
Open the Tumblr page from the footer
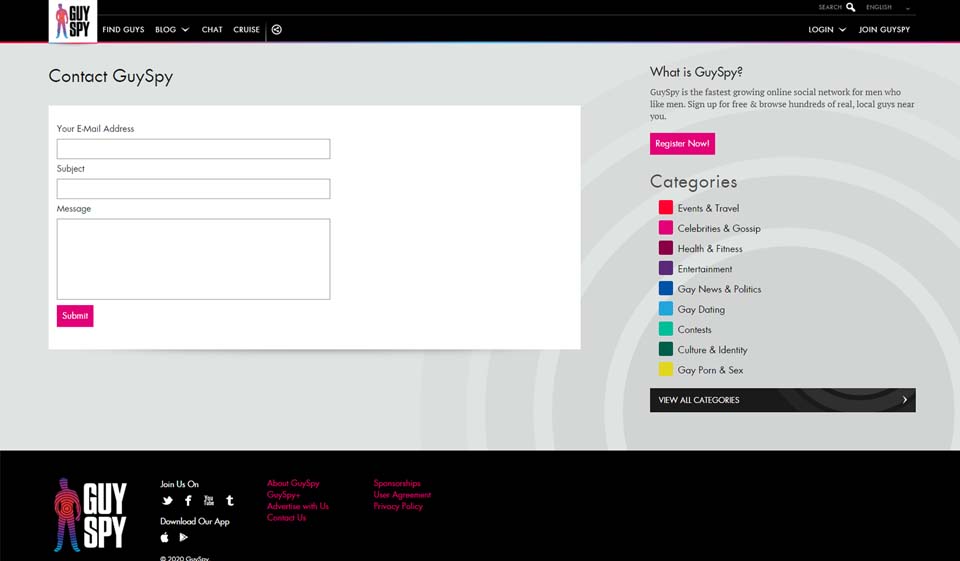pos(230,501)
